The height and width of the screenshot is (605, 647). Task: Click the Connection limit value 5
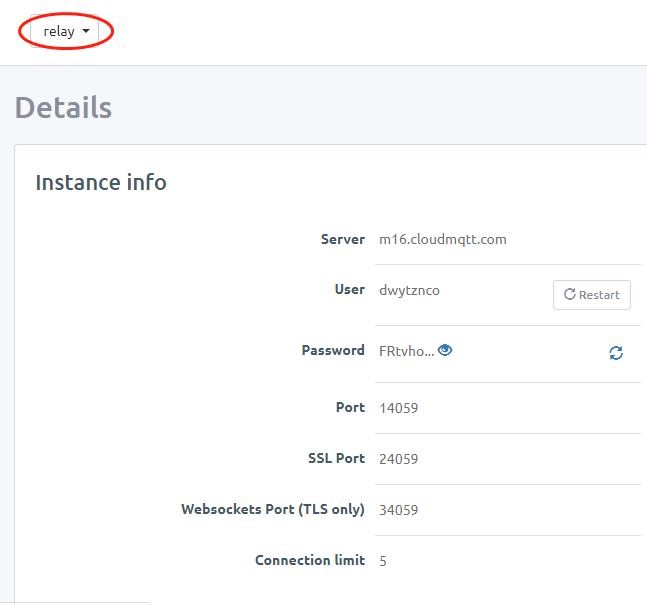pos(383,561)
